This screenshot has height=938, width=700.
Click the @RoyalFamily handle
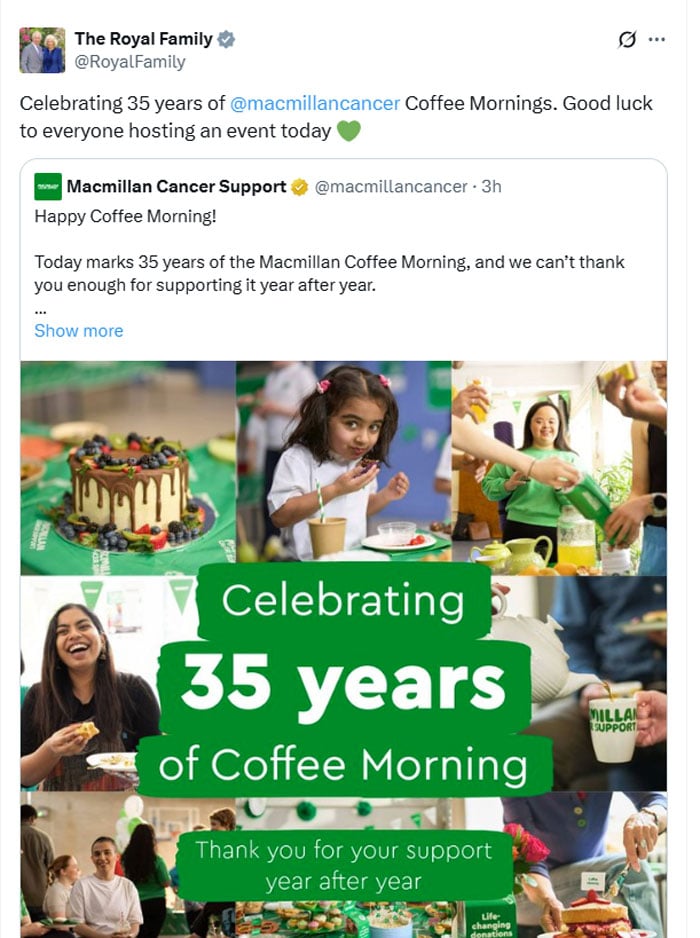point(129,62)
